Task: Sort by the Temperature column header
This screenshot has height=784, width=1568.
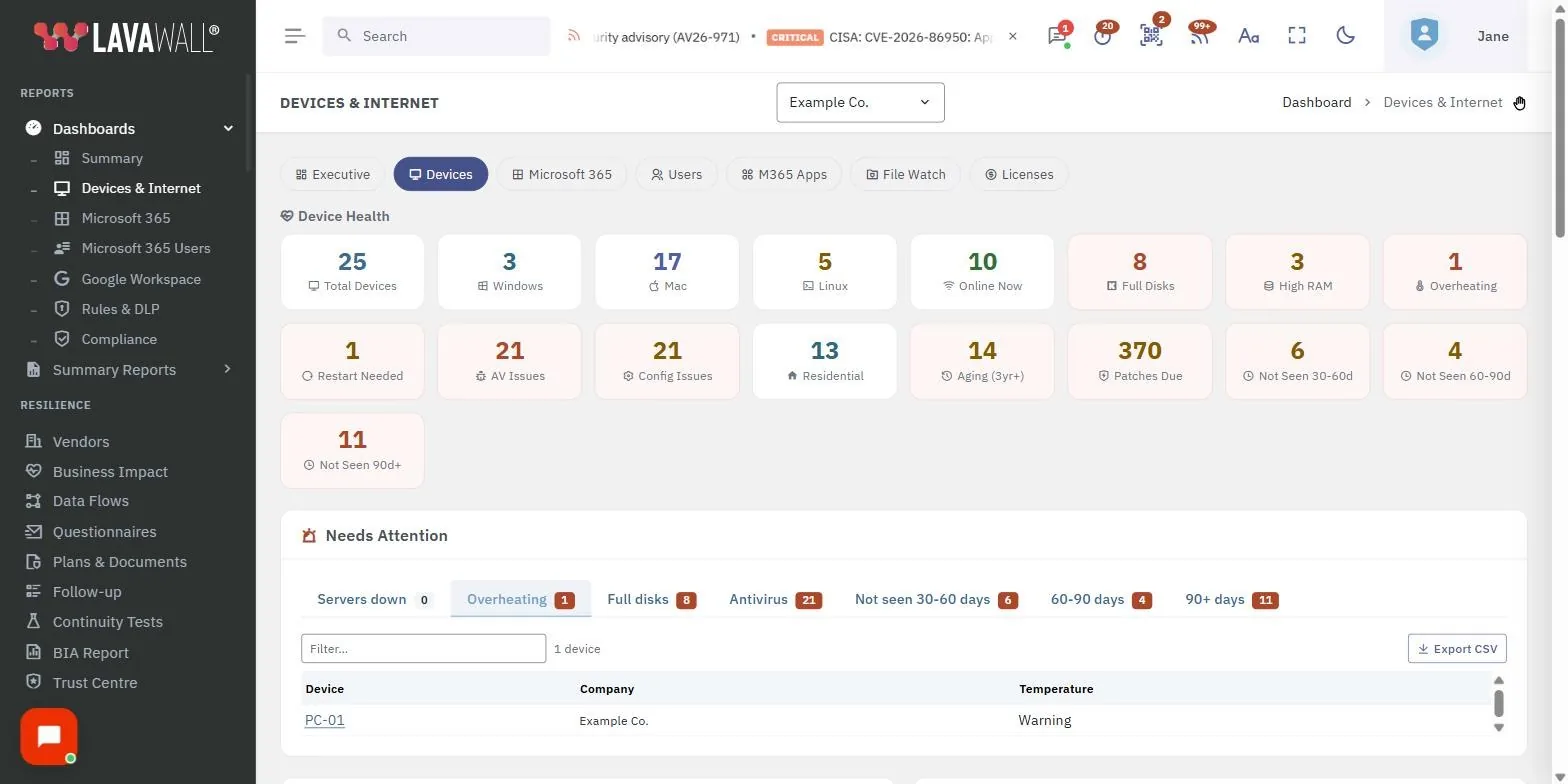Action: tap(1056, 689)
